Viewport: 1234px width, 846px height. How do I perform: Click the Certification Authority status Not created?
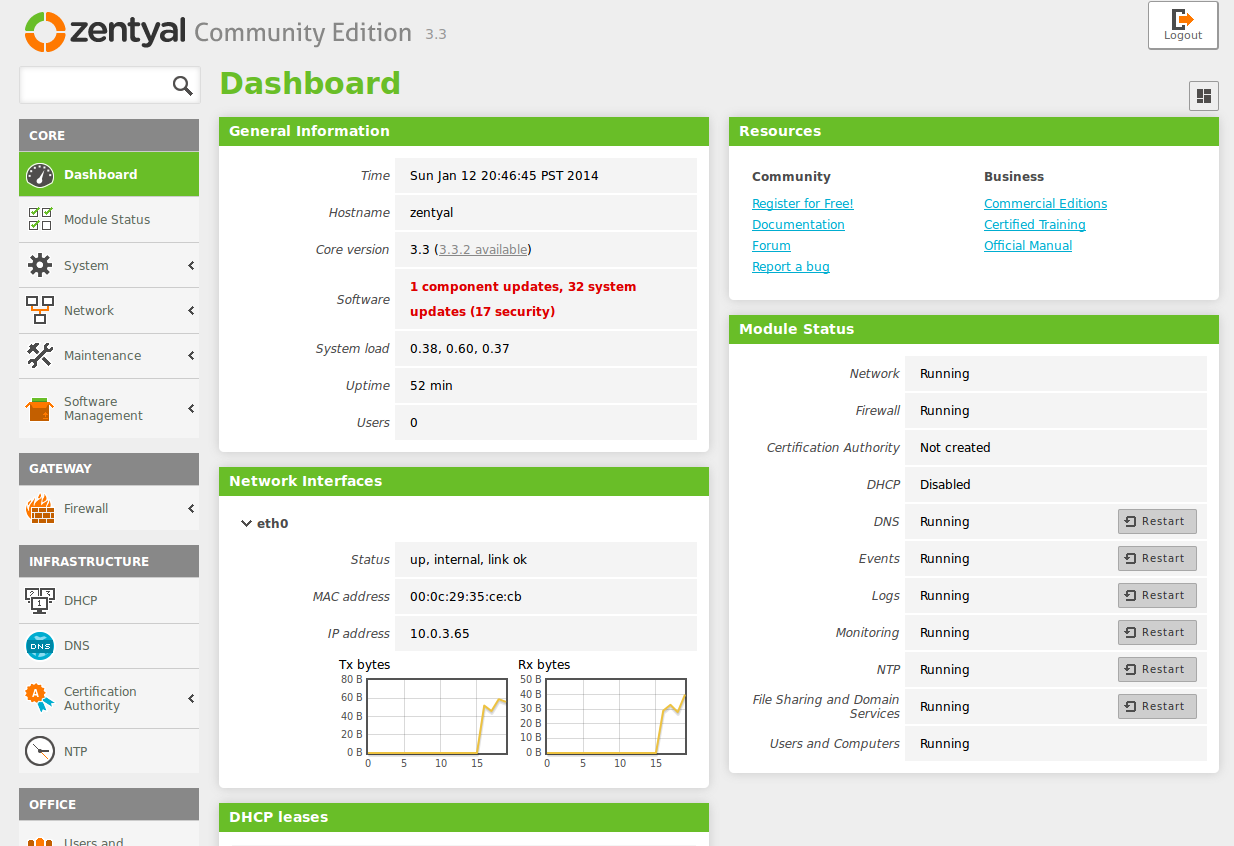click(955, 448)
